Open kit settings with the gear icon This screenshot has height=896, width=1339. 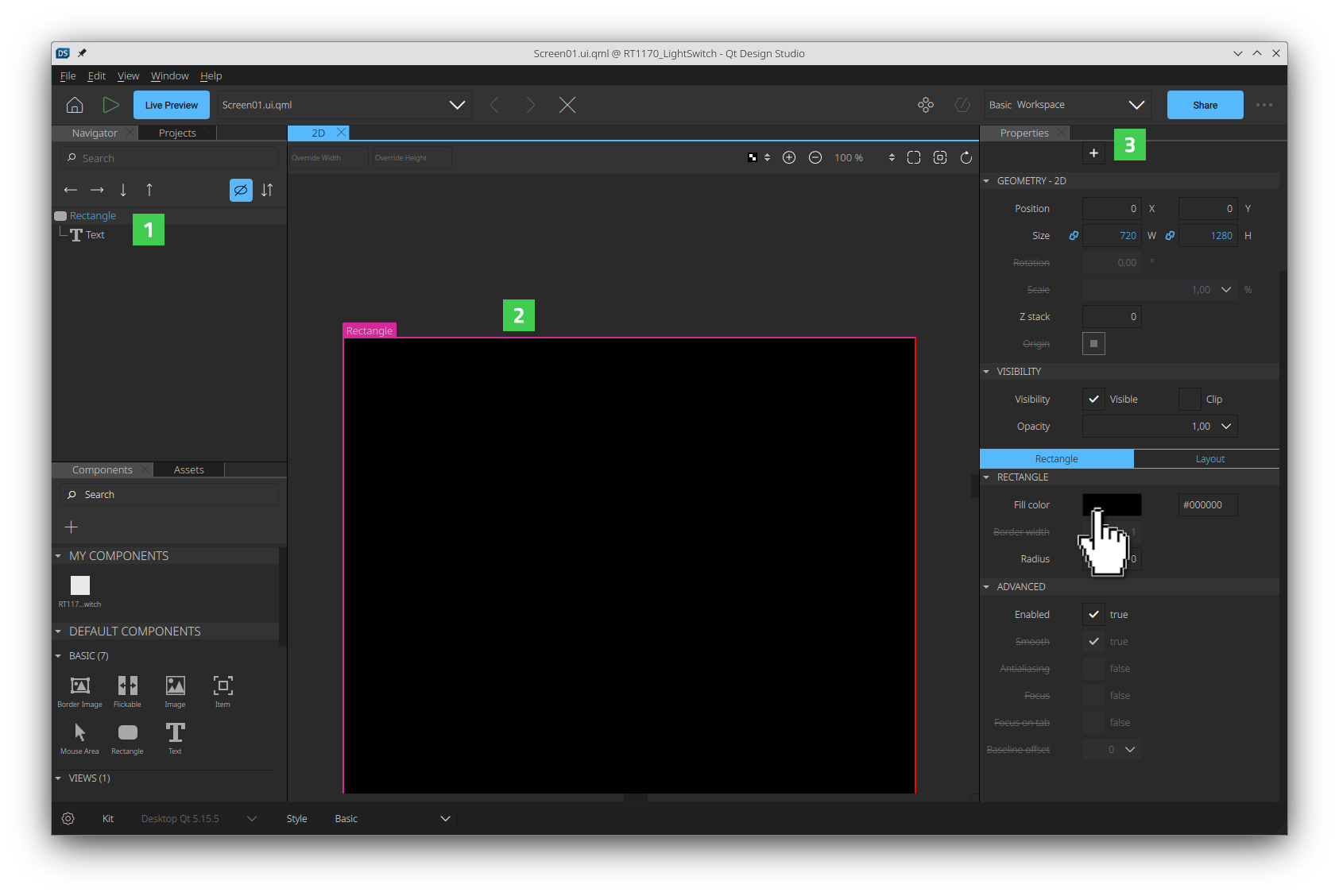(x=68, y=818)
